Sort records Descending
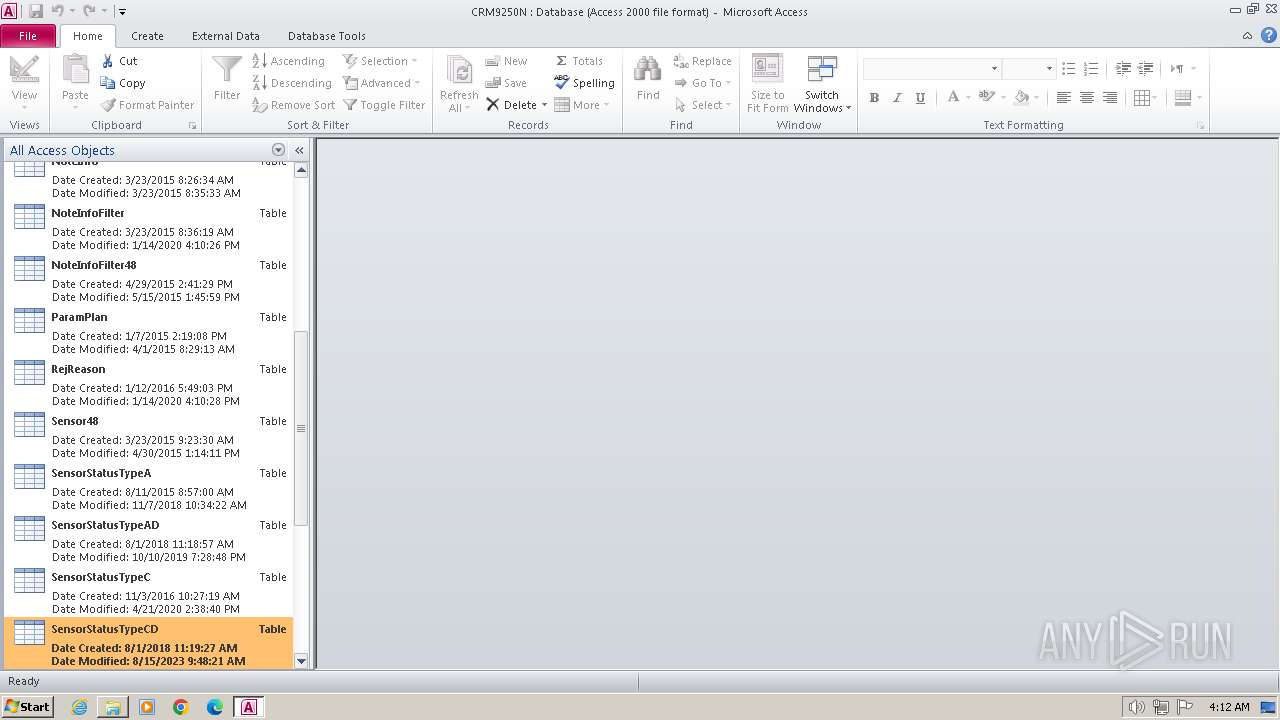The width and height of the screenshot is (1280, 720). [292, 83]
